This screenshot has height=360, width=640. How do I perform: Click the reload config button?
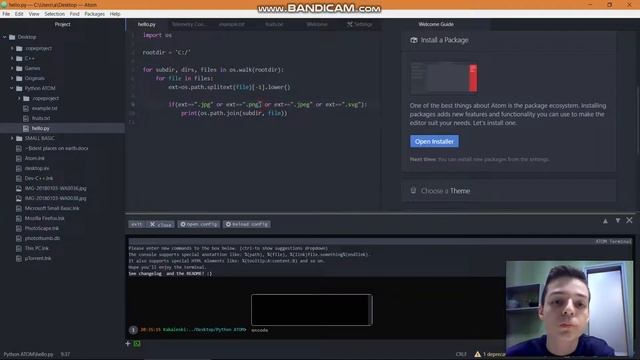(x=247, y=224)
